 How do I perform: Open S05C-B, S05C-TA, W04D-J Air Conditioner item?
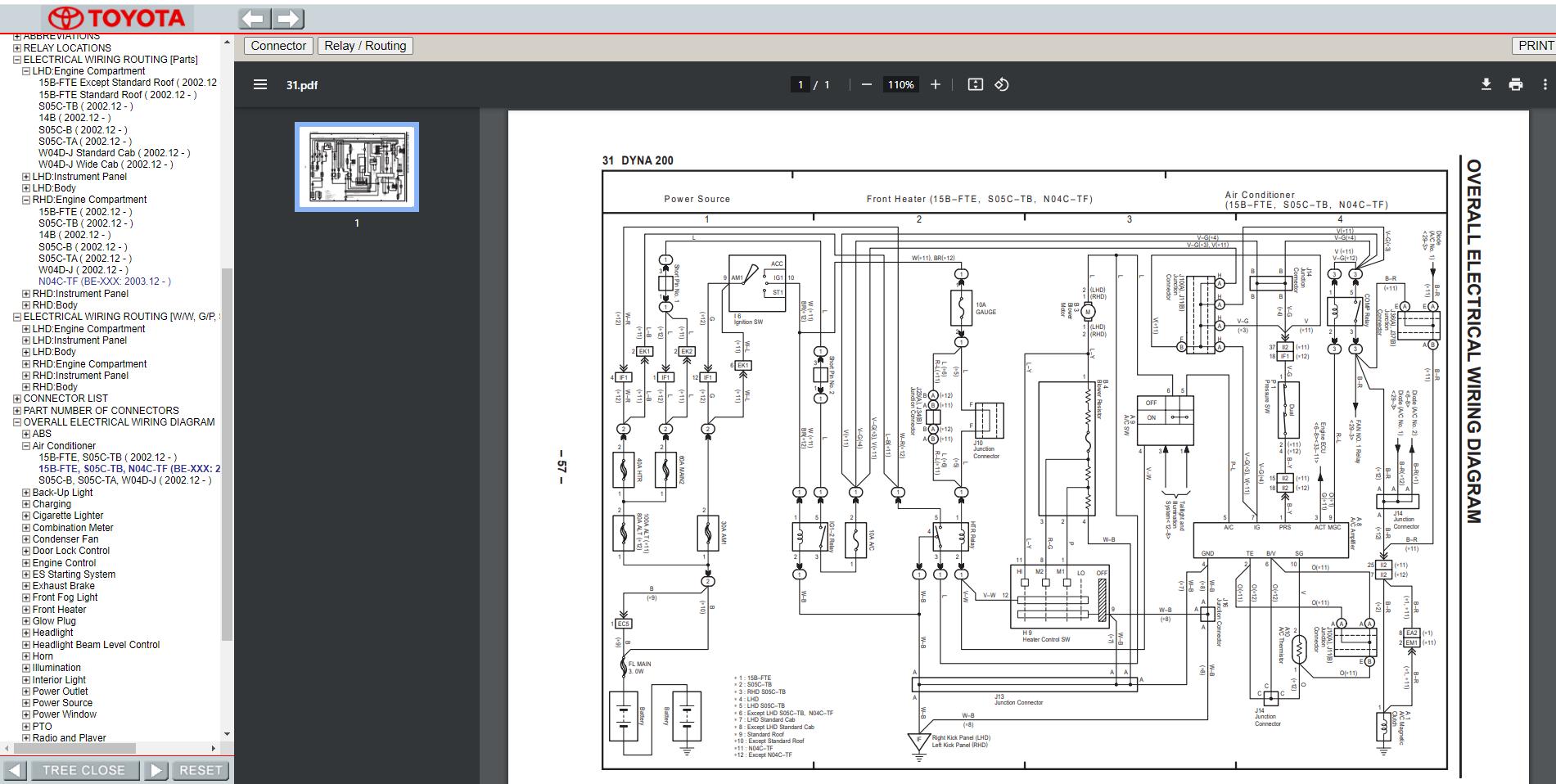[124, 480]
